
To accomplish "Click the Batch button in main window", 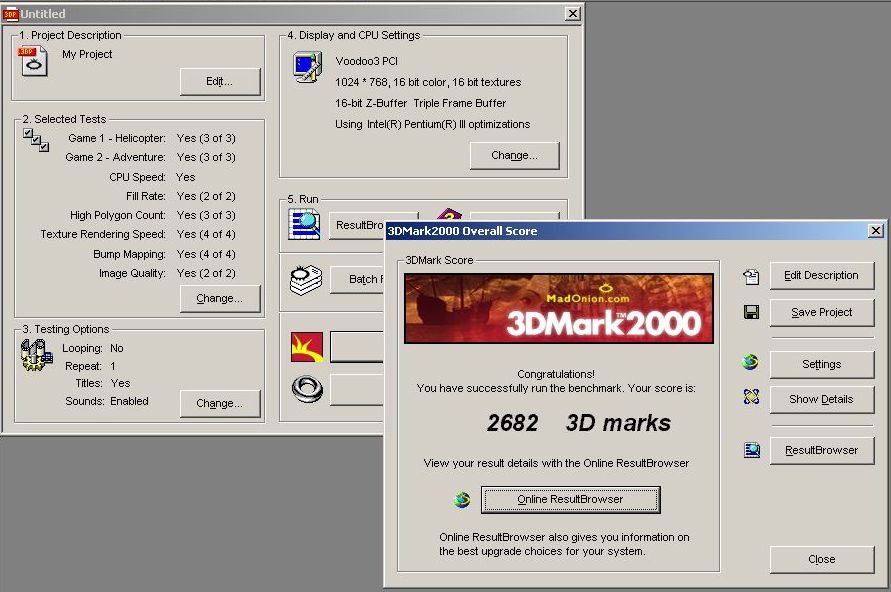I will point(357,280).
